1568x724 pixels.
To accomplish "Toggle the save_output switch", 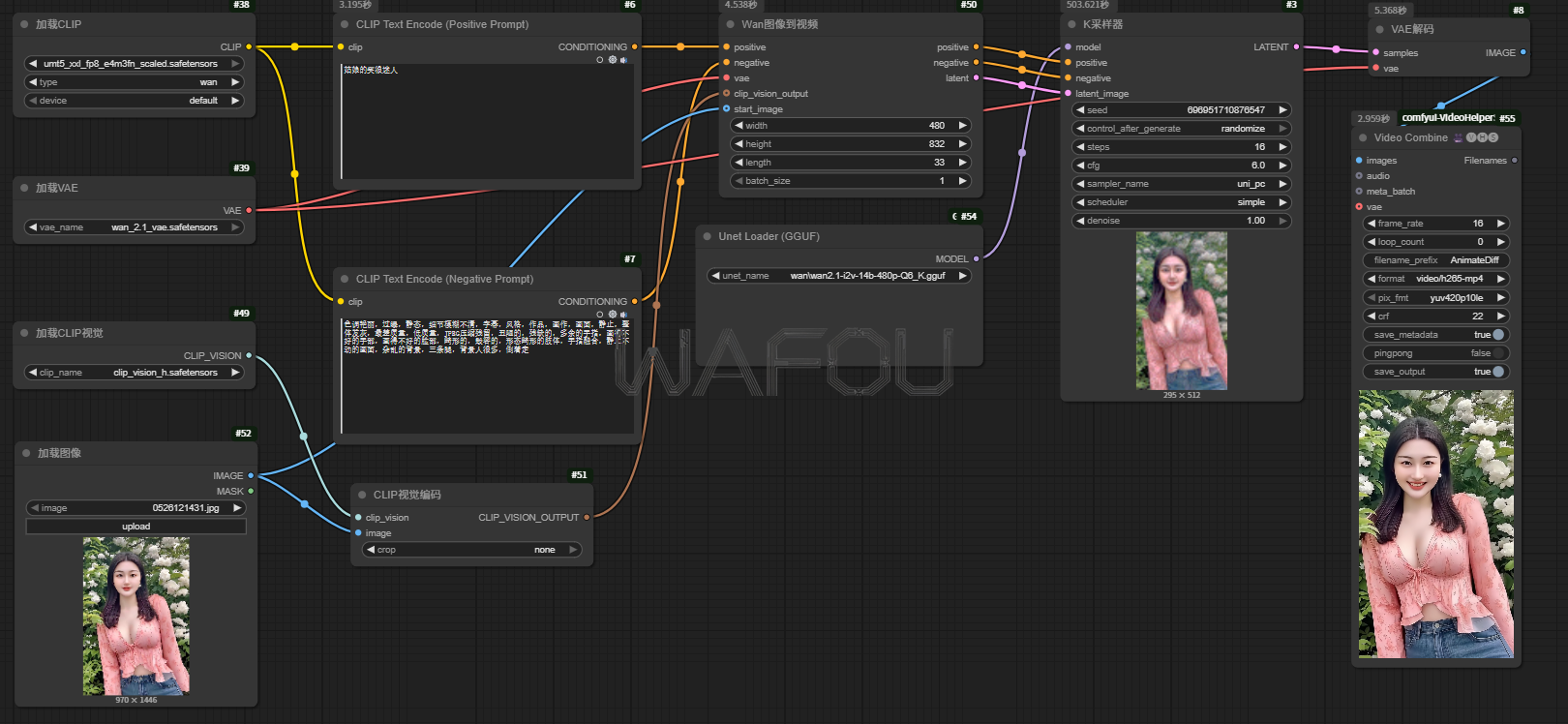I will click(1498, 372).
